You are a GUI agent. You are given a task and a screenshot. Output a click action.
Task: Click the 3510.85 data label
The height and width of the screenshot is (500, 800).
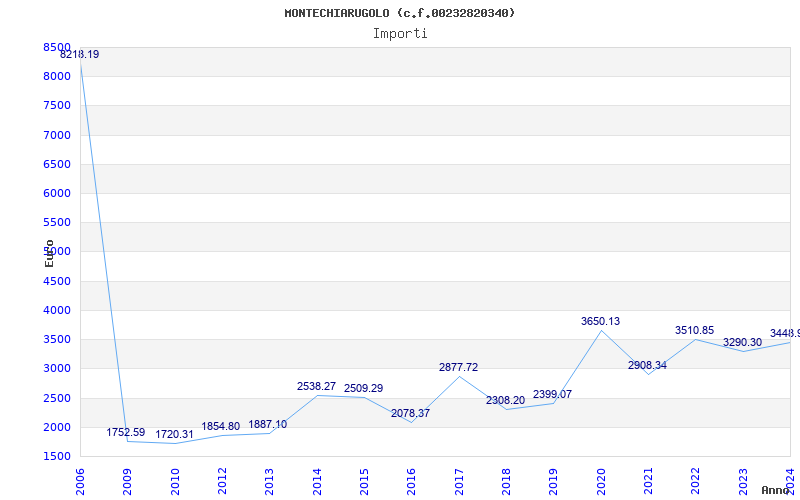694,331
